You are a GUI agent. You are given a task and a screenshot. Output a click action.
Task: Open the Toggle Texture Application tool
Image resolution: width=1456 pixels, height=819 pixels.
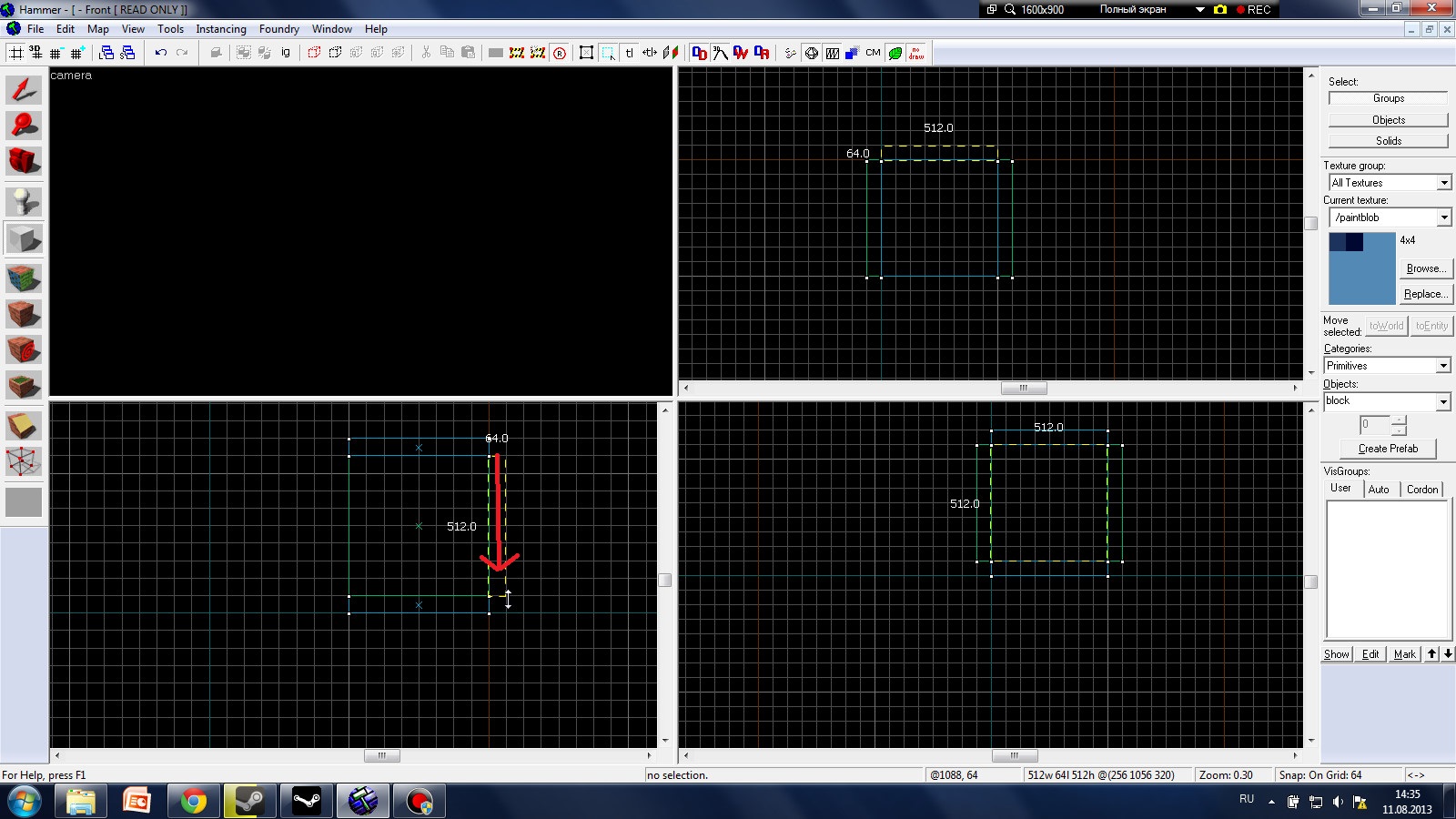(24, 278)
